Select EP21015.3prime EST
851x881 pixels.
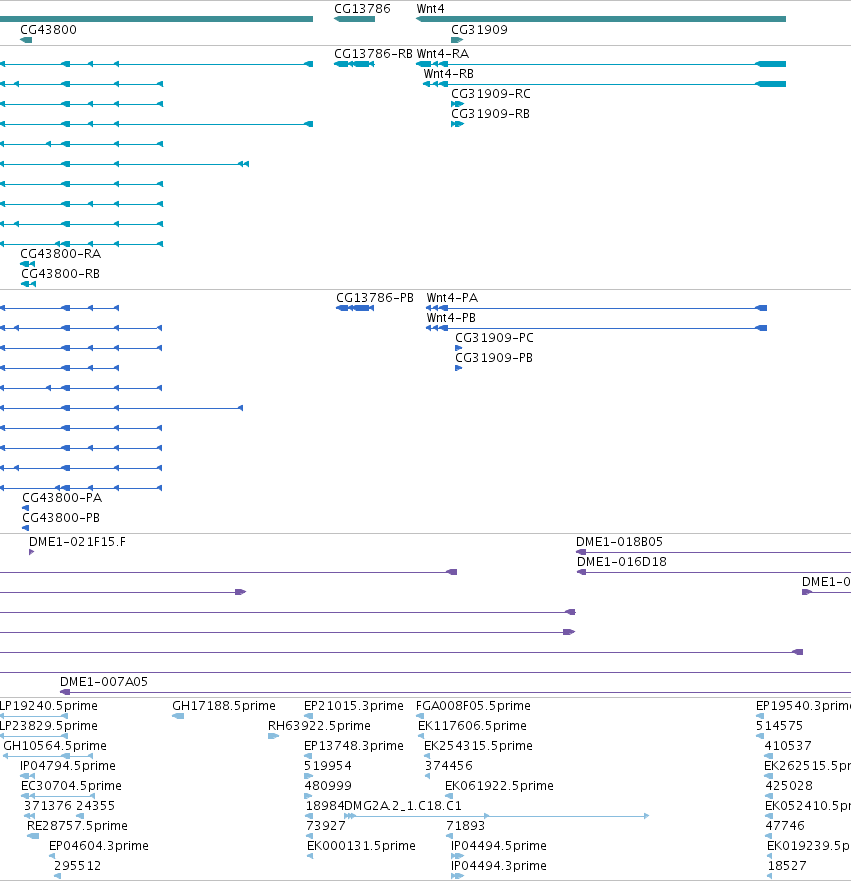click(308, 716)
